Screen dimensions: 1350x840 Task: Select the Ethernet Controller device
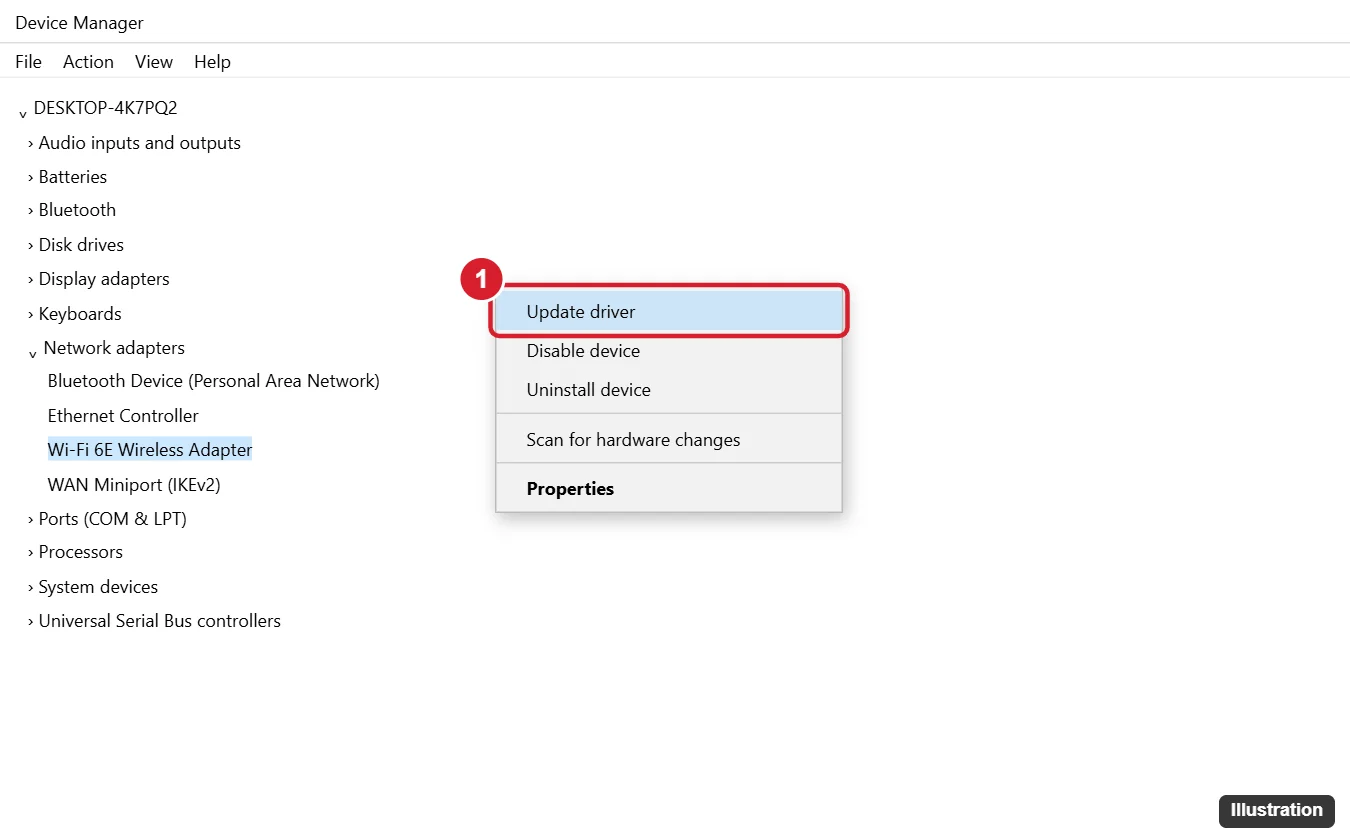click(123, 416)
